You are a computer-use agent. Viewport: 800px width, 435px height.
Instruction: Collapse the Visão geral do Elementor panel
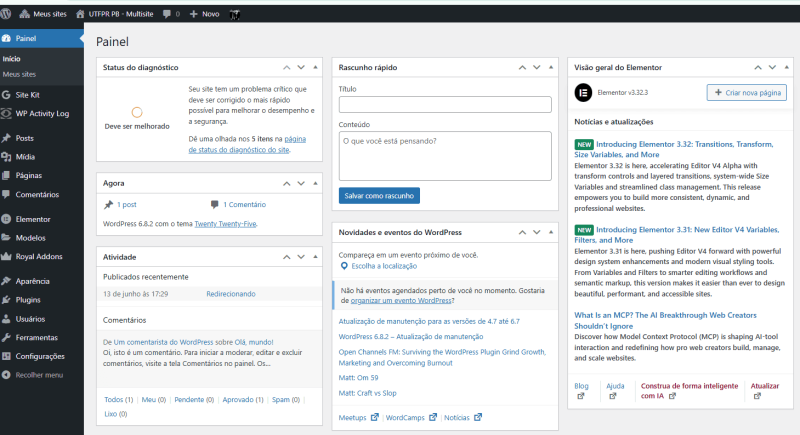[784, 67]
